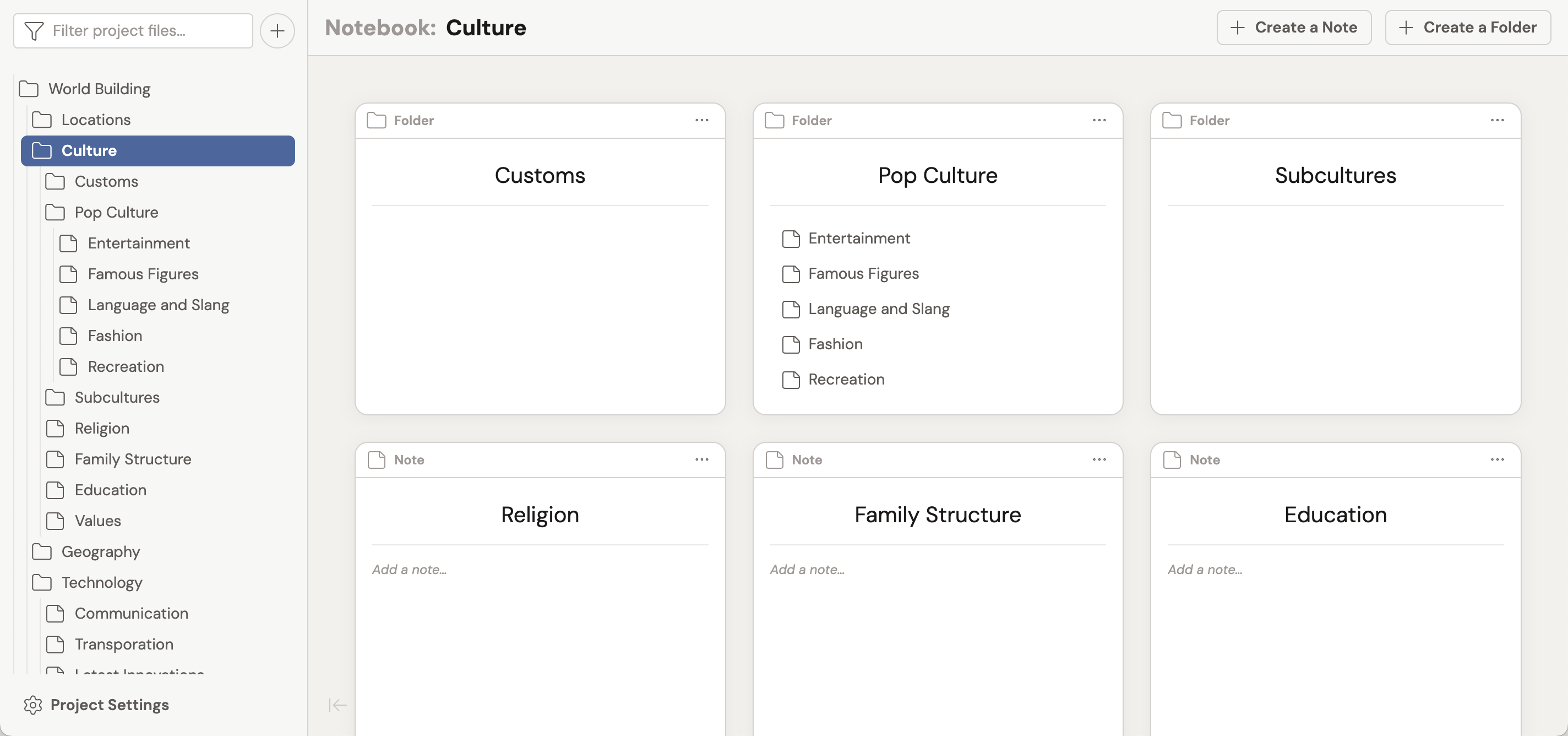Viewport: 1568px width, 736px height.
Task: Open Recreation note in the Pop Culture card
Action: [846, 380]
